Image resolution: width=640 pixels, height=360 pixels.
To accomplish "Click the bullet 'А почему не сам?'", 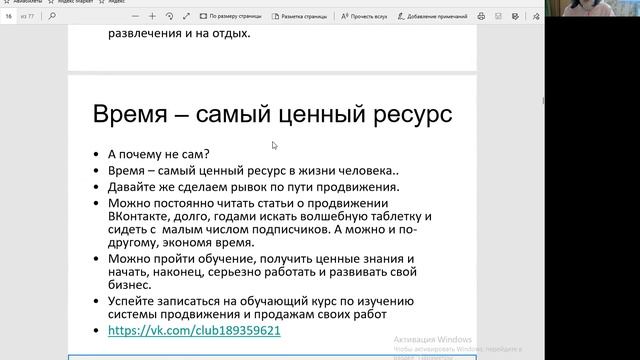I will pyautogui.click(x=159, y=154).
